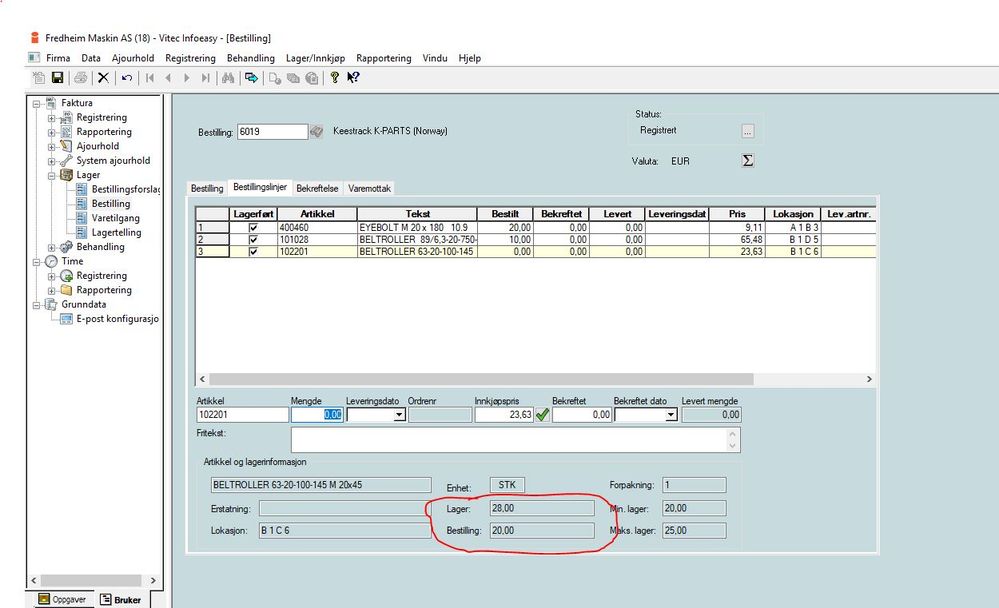Select Lagertelling in the Lager tree
Viewport: 999px width, 608px height.
tap(117, 233)
